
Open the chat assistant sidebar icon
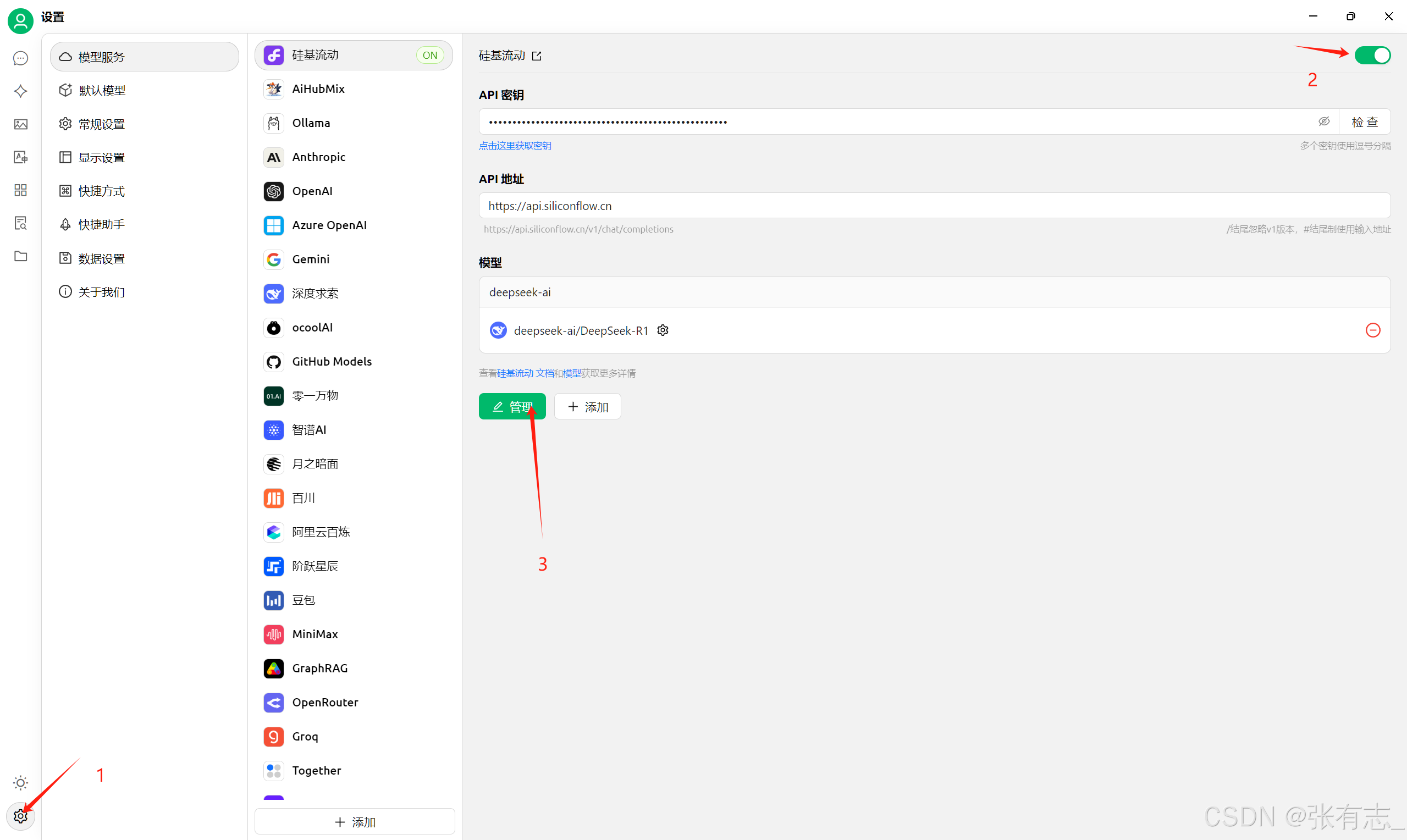(20, 58)
